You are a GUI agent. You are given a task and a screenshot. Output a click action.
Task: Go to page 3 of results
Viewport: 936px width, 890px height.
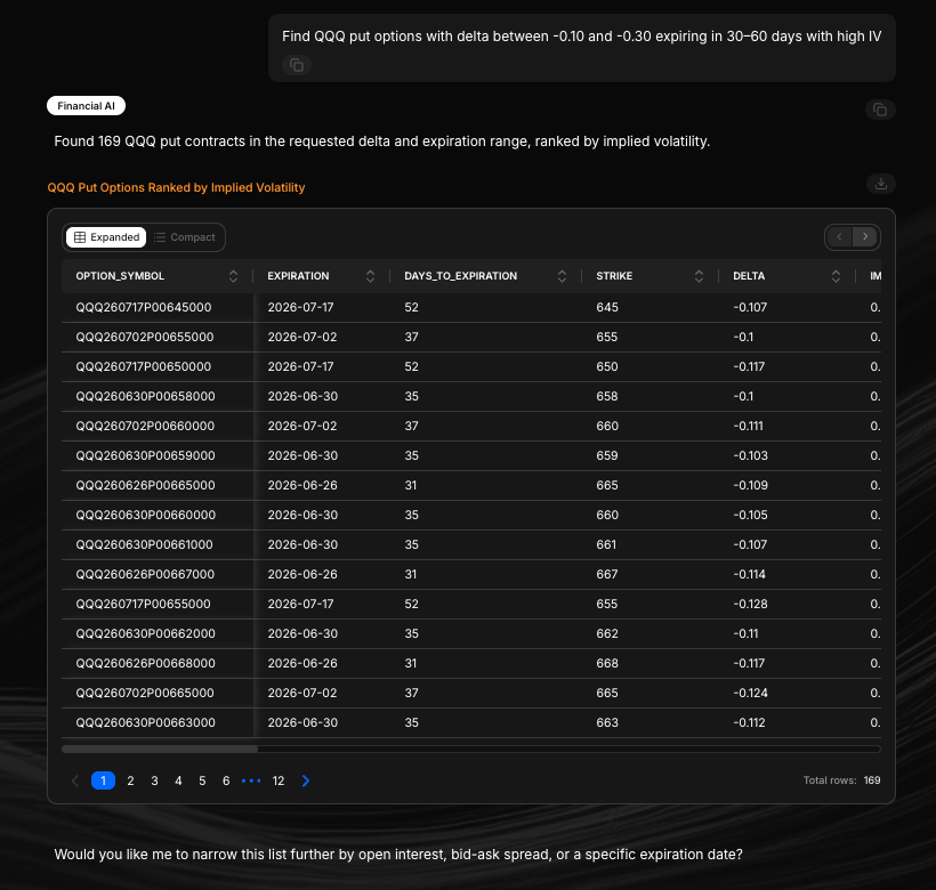[x=154, y=781]
